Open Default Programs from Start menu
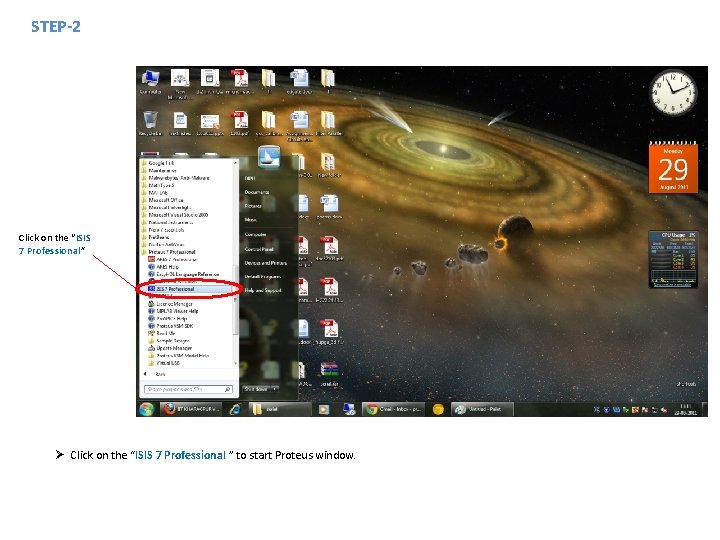Viewport: 720px width, 540px height. pyautogui.click(x=263, y=277)
